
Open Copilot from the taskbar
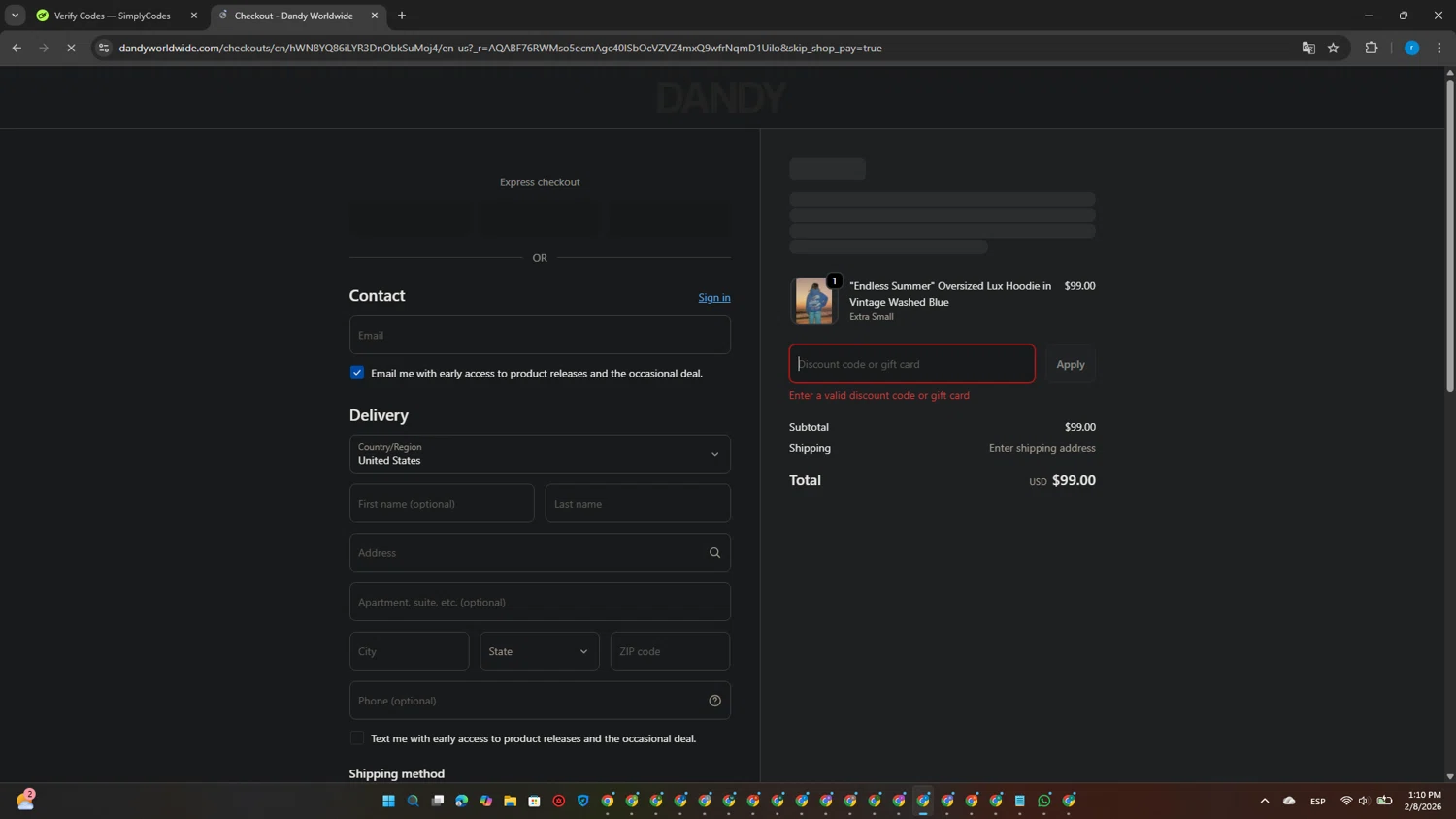485,801
